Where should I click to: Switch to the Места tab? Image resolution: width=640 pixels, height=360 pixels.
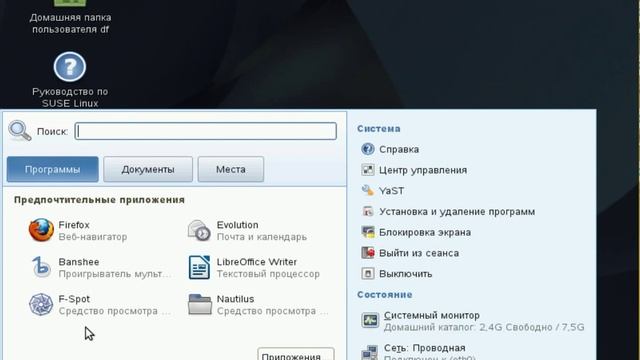click(231, 169)
